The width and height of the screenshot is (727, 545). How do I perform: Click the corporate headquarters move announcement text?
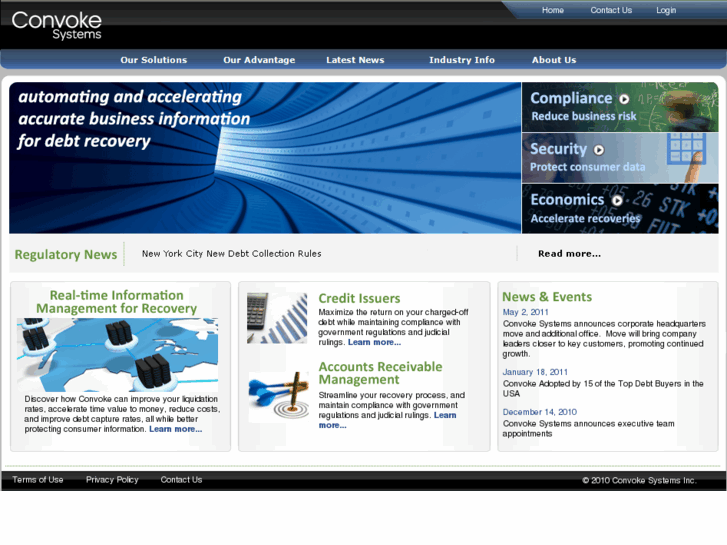604,339
